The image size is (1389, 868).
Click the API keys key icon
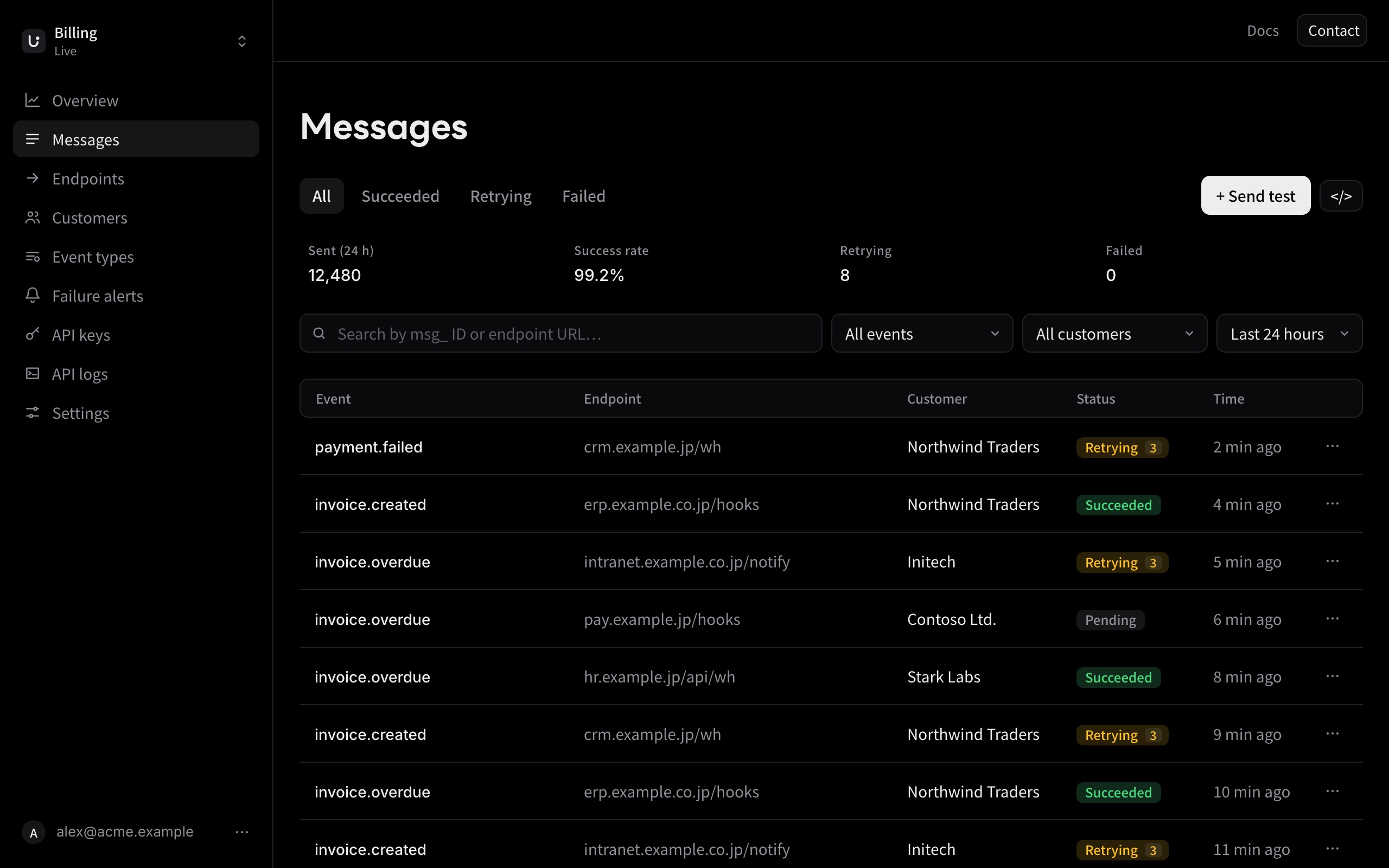pos(32,335)
